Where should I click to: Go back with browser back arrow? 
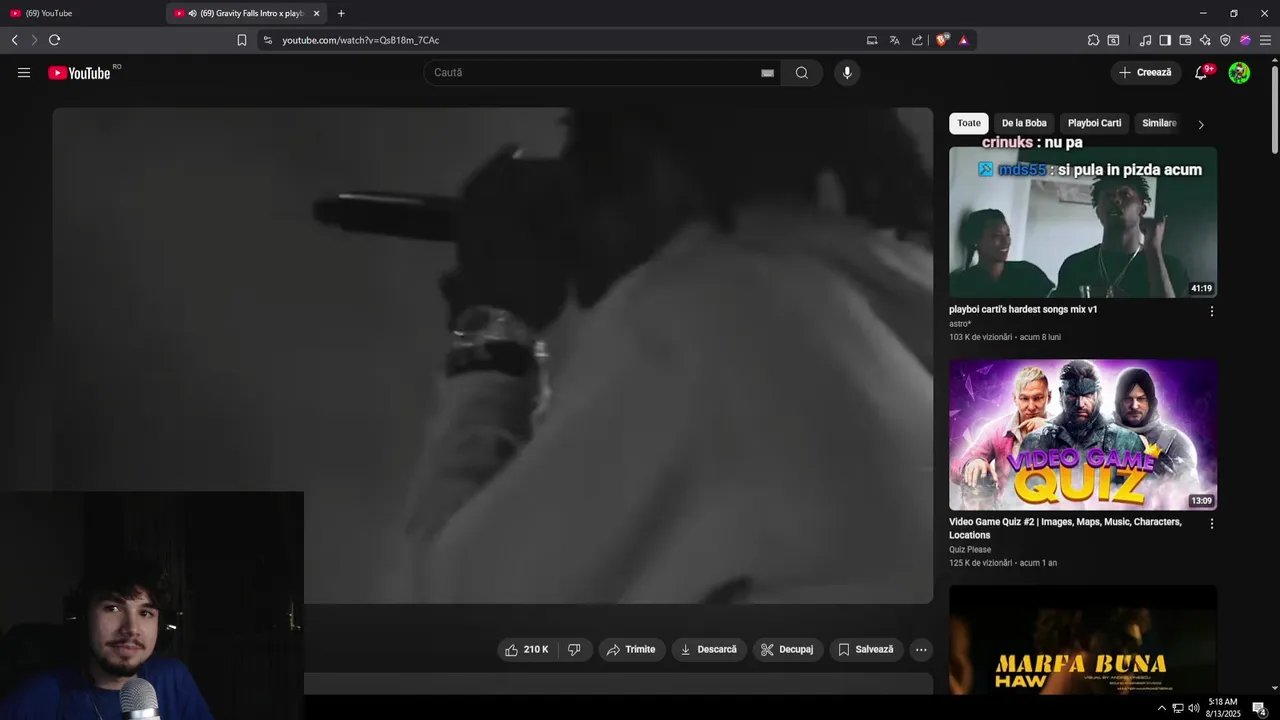click(14, 40)
